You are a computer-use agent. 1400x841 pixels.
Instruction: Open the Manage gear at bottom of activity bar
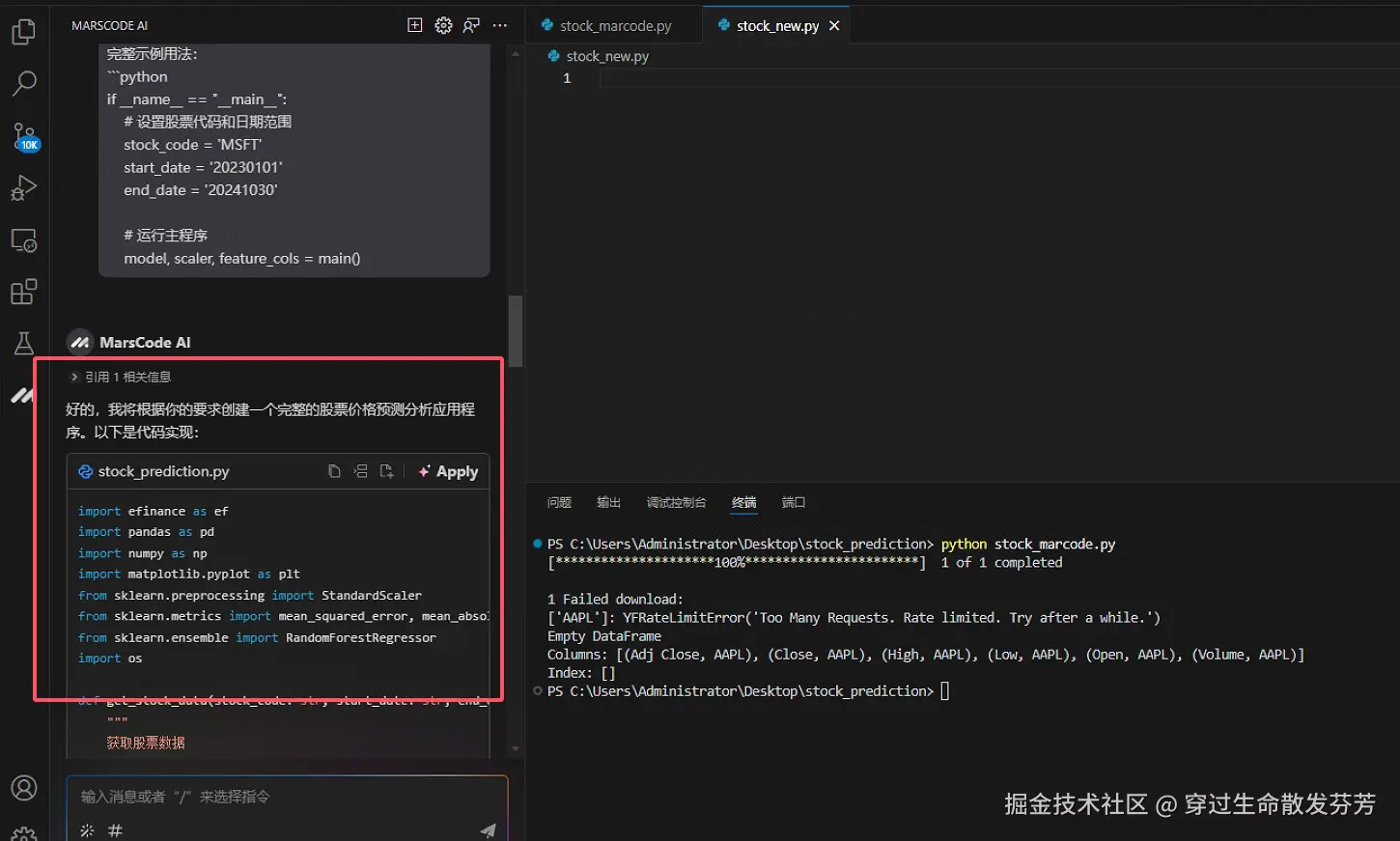(x=24, y=832)
